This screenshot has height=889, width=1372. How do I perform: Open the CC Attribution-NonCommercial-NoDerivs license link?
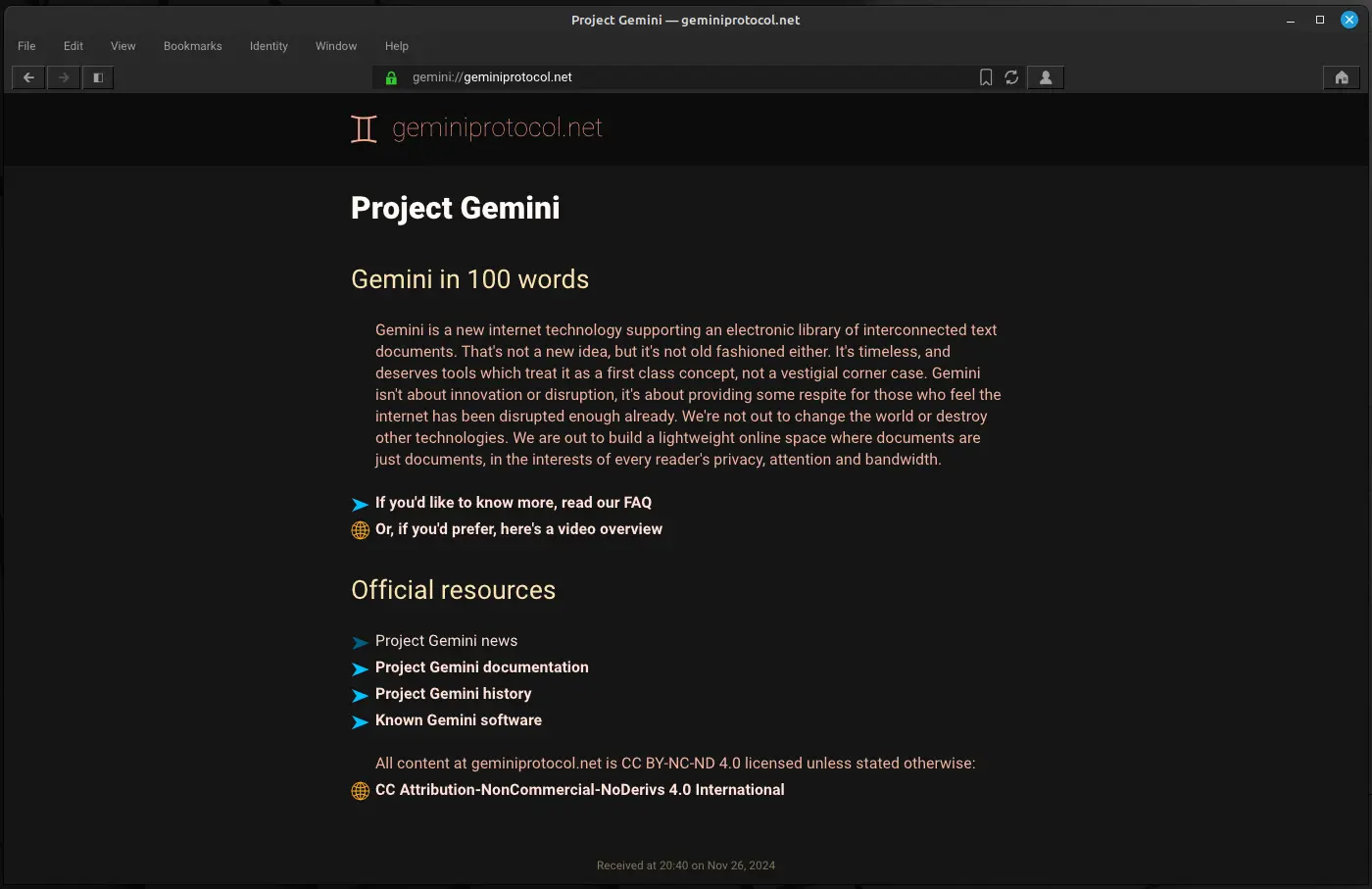pos(579,789)
